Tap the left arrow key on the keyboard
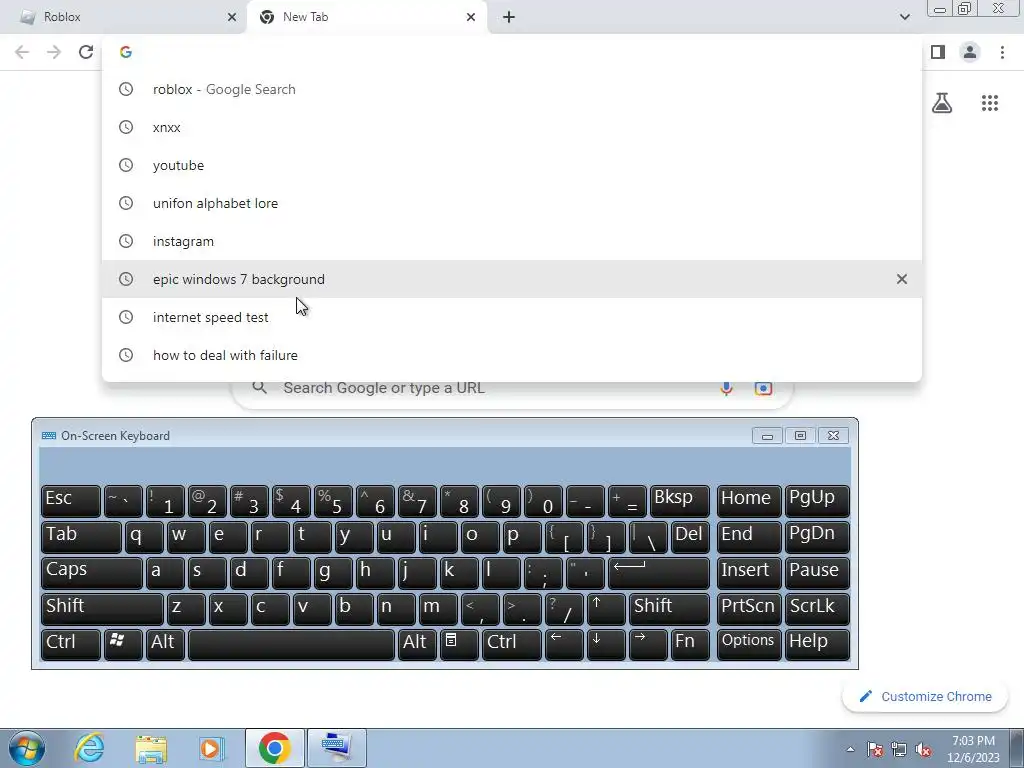 coord(564,645)
